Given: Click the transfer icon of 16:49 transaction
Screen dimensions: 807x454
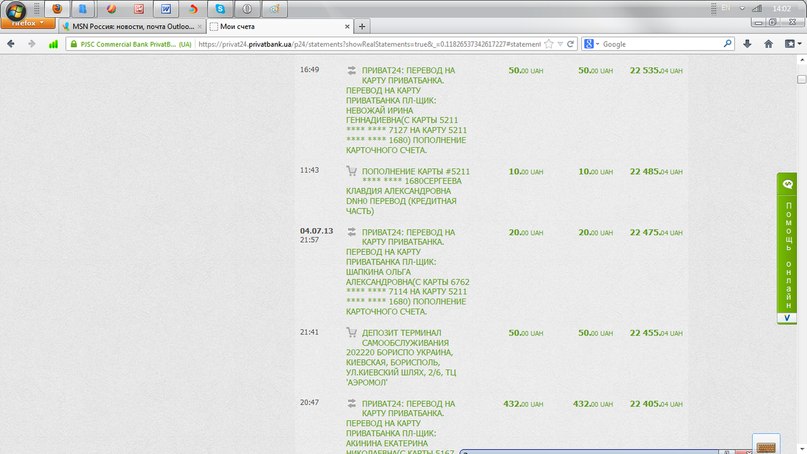Looking at the screenshot, I should pyautogui.click(x=352, y=71).
